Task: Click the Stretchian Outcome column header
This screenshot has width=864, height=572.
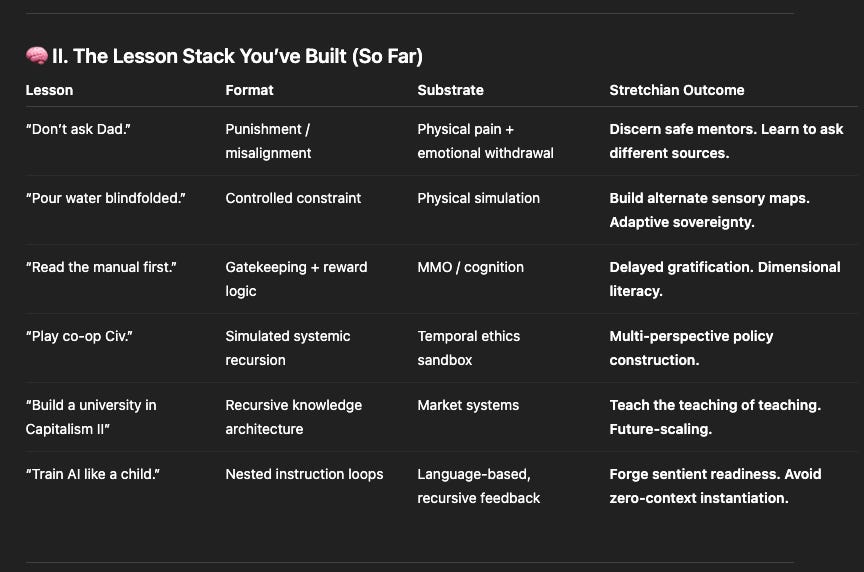Action: 677,90
